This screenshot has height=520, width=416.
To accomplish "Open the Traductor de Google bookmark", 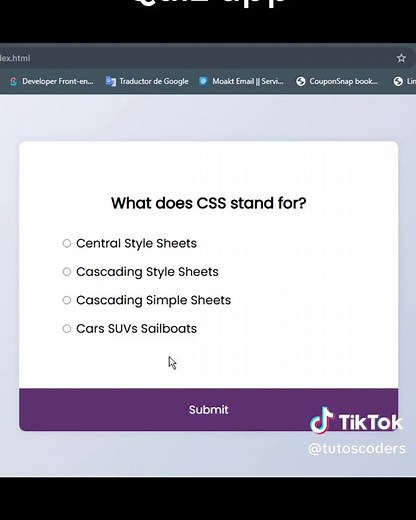I will pos(147,81).
